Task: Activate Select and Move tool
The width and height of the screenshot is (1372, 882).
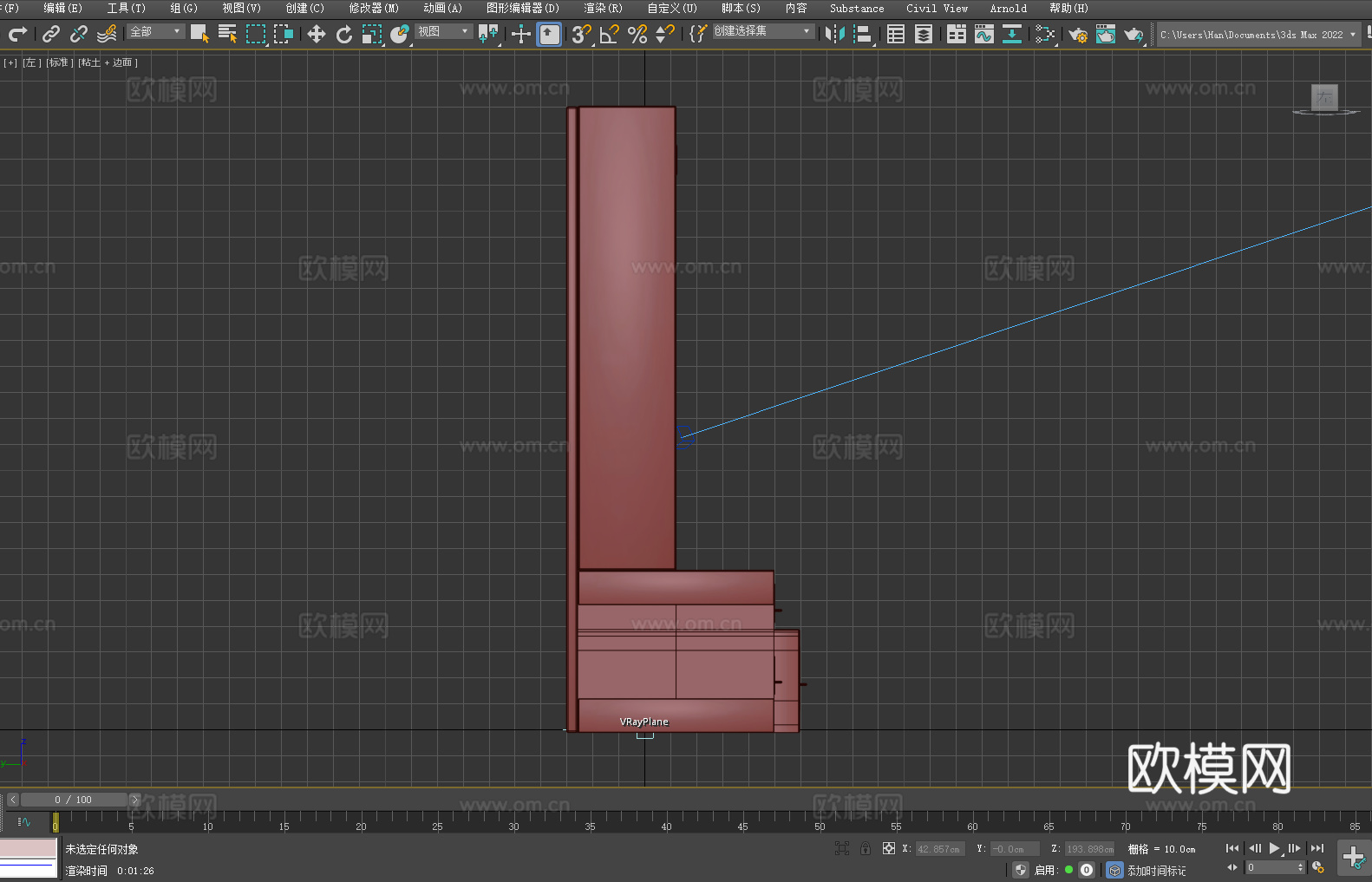Action: (317, 34)
